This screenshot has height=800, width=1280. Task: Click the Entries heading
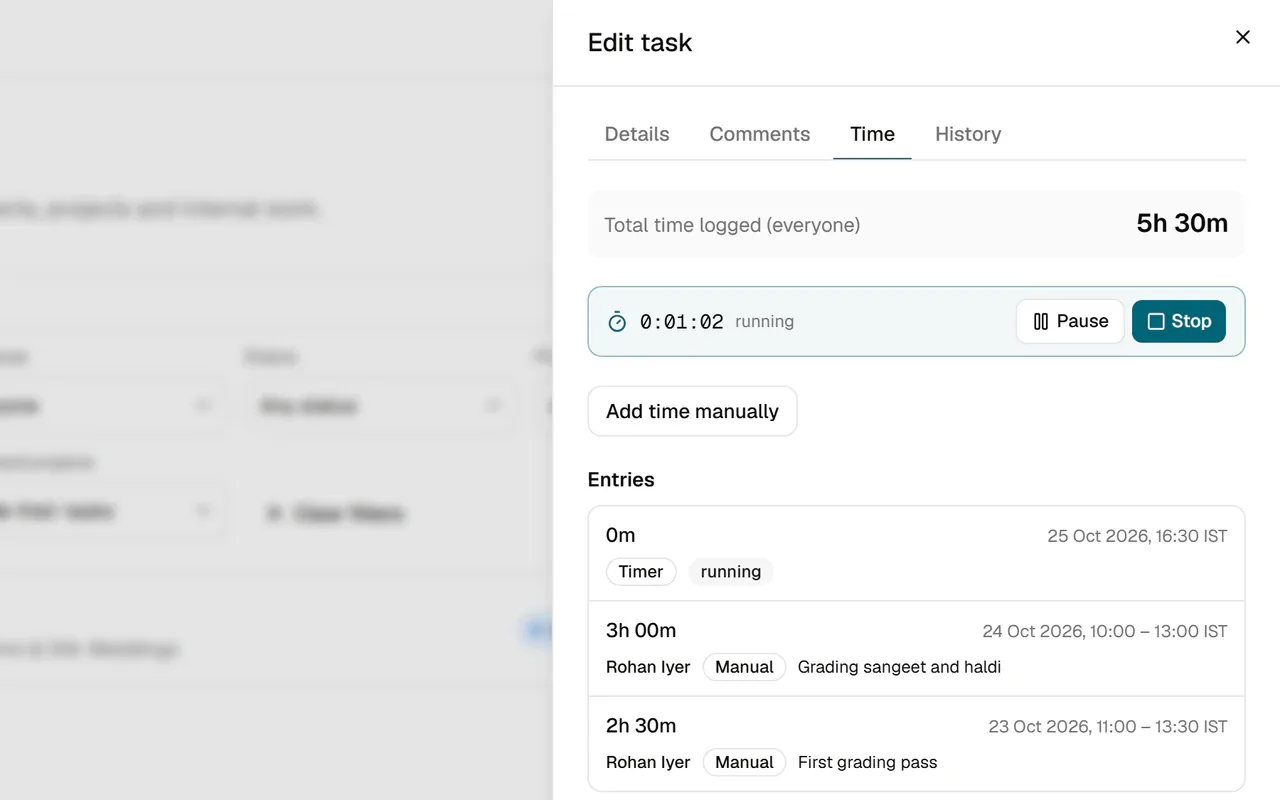(x=621, y=480)
